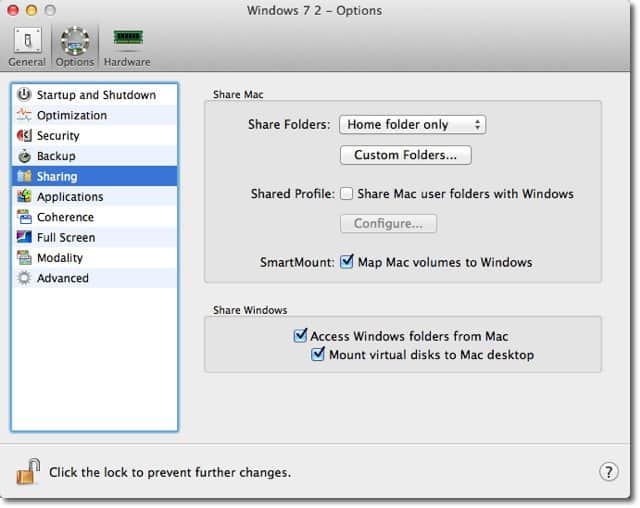Open the General toolbar switch icon
This screenshot has height=508, width=640.
tap(27, 40)
